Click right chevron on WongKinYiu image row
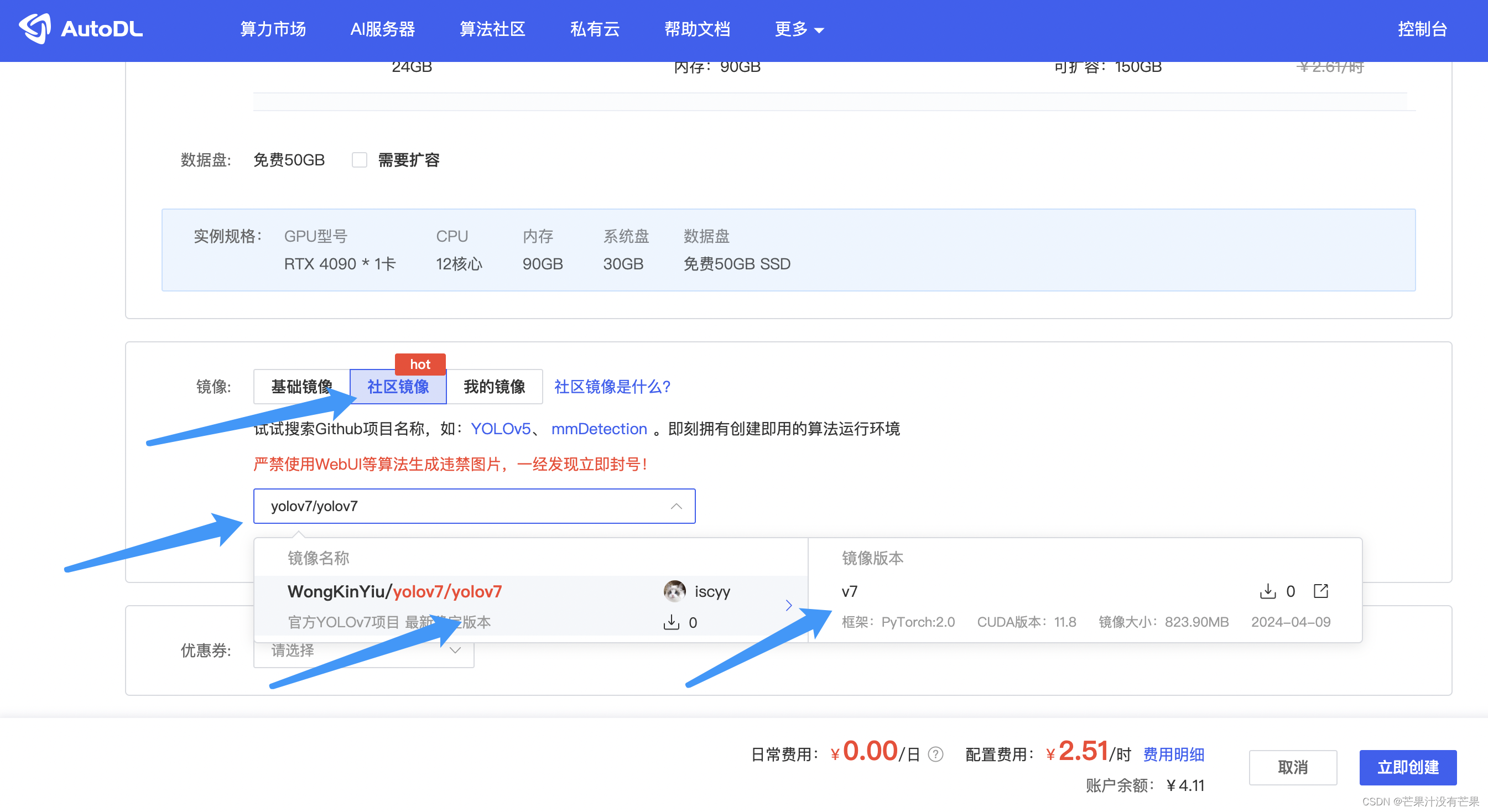The image size is (1488, 812). point(788,605)
